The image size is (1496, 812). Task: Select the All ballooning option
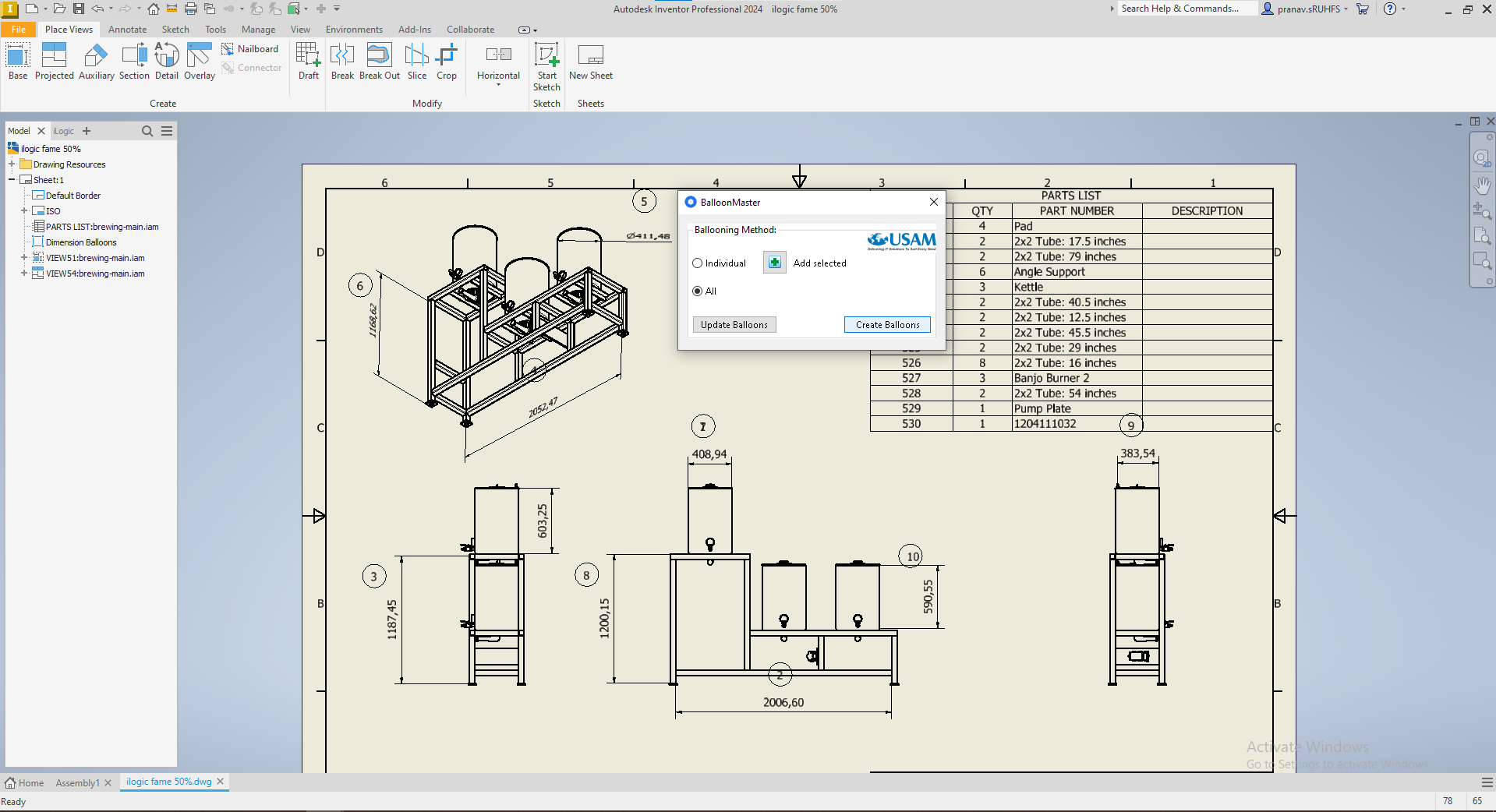point(698,291)
